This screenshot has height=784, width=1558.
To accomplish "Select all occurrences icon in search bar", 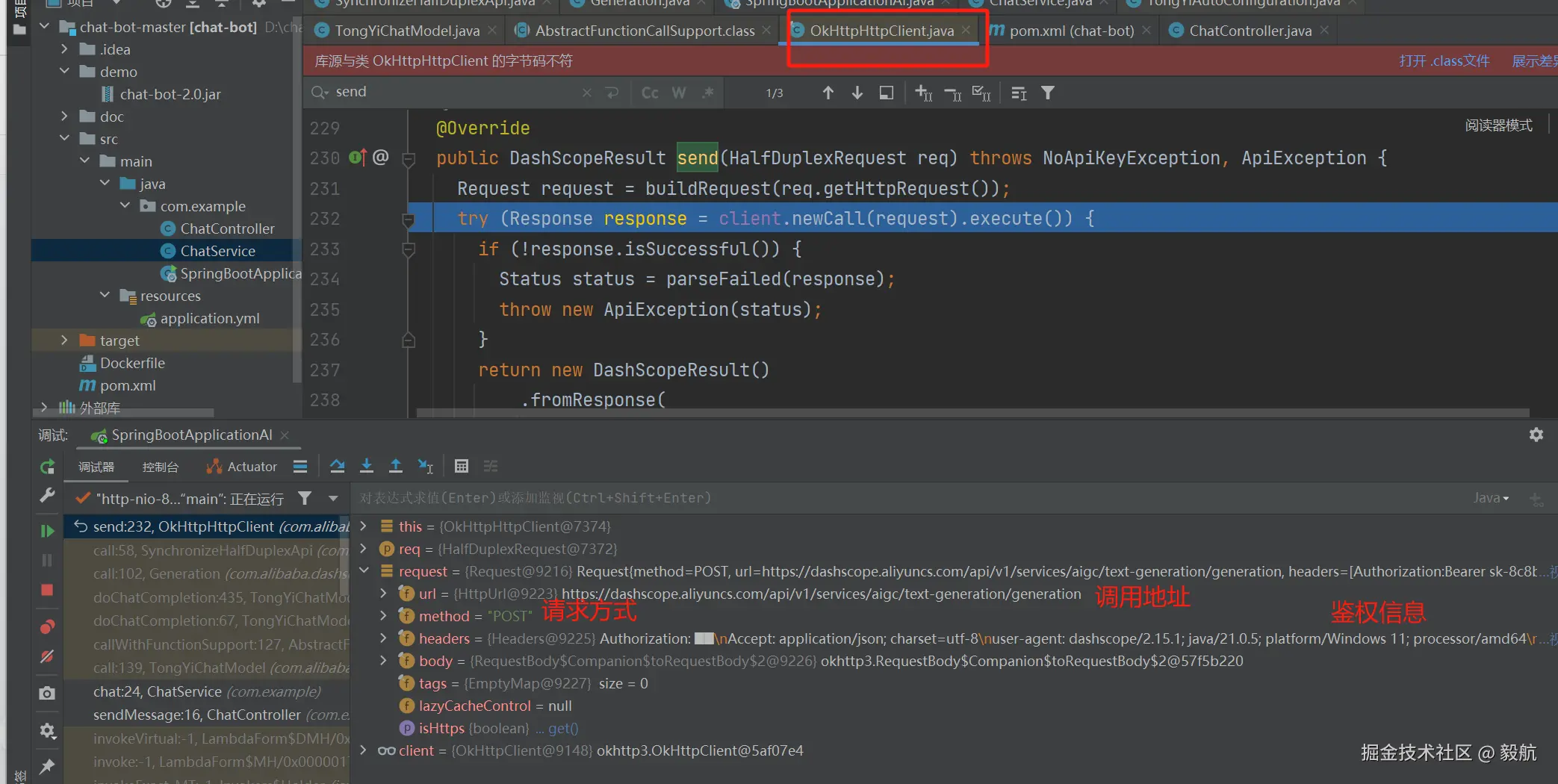I will point(981,93).
